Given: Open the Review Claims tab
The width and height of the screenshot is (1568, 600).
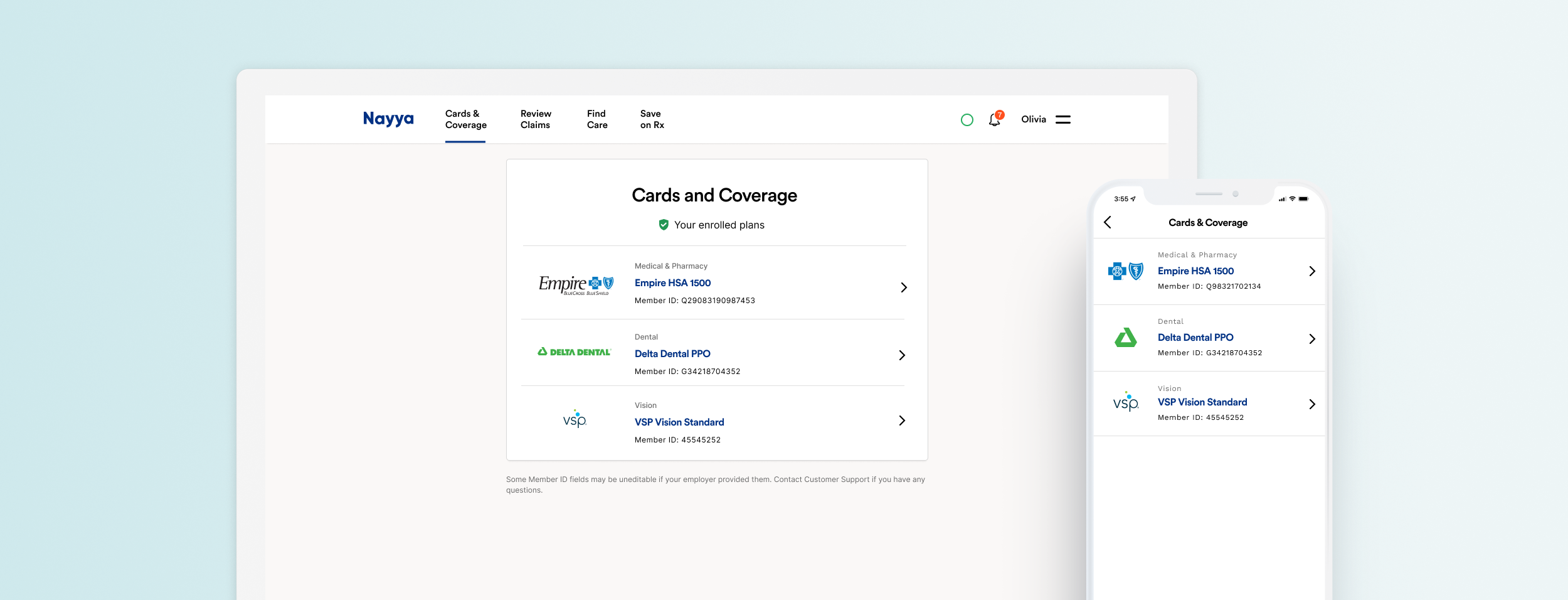Looking at the screenshot, I should 536,119.
